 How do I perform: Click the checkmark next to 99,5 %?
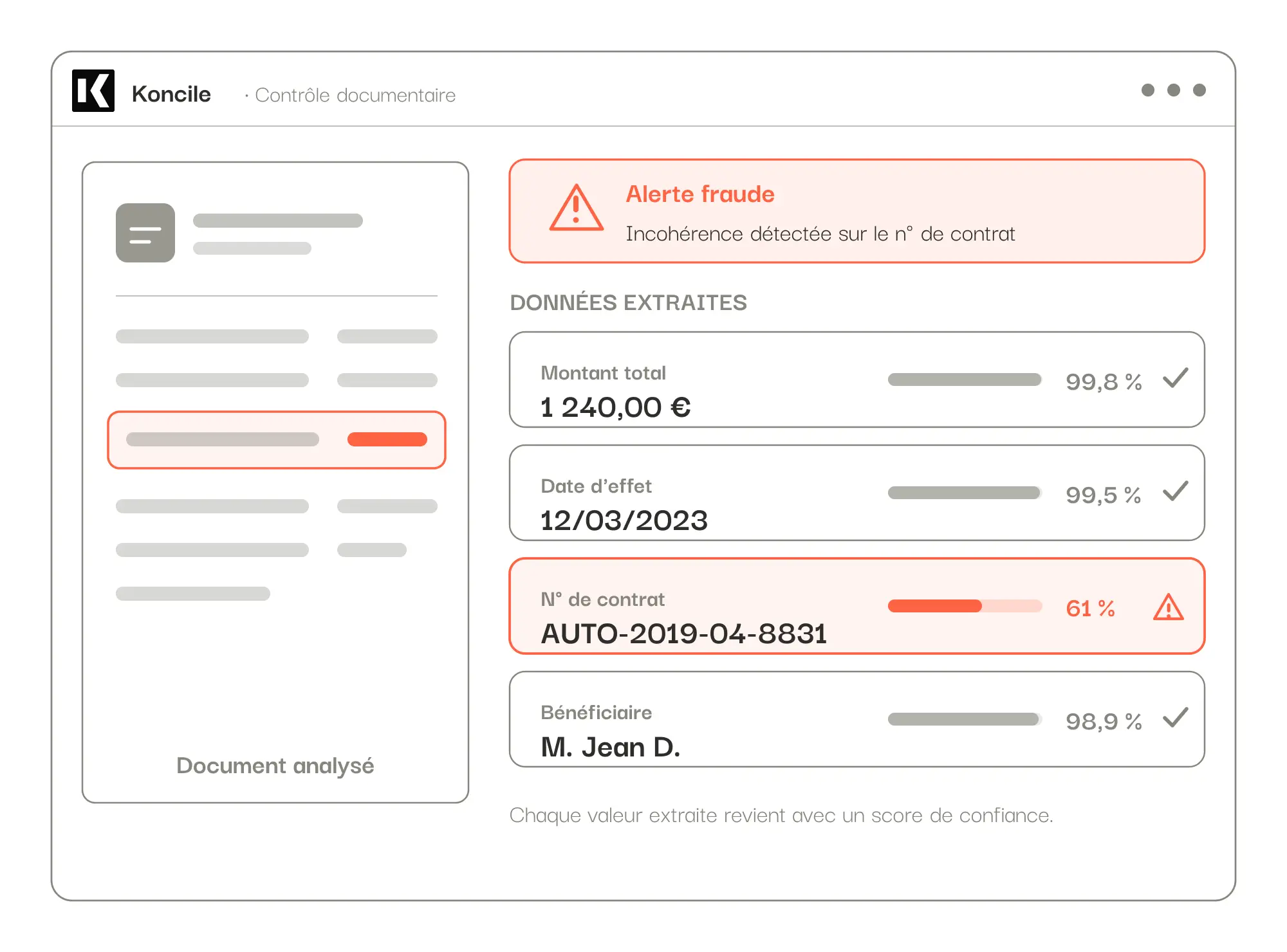tap(1175, 491)
